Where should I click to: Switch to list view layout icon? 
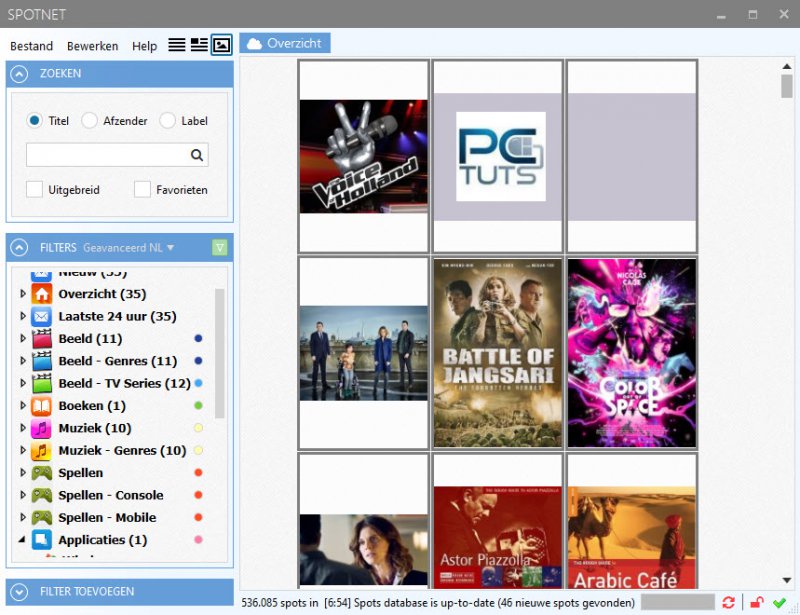(177, 45)
